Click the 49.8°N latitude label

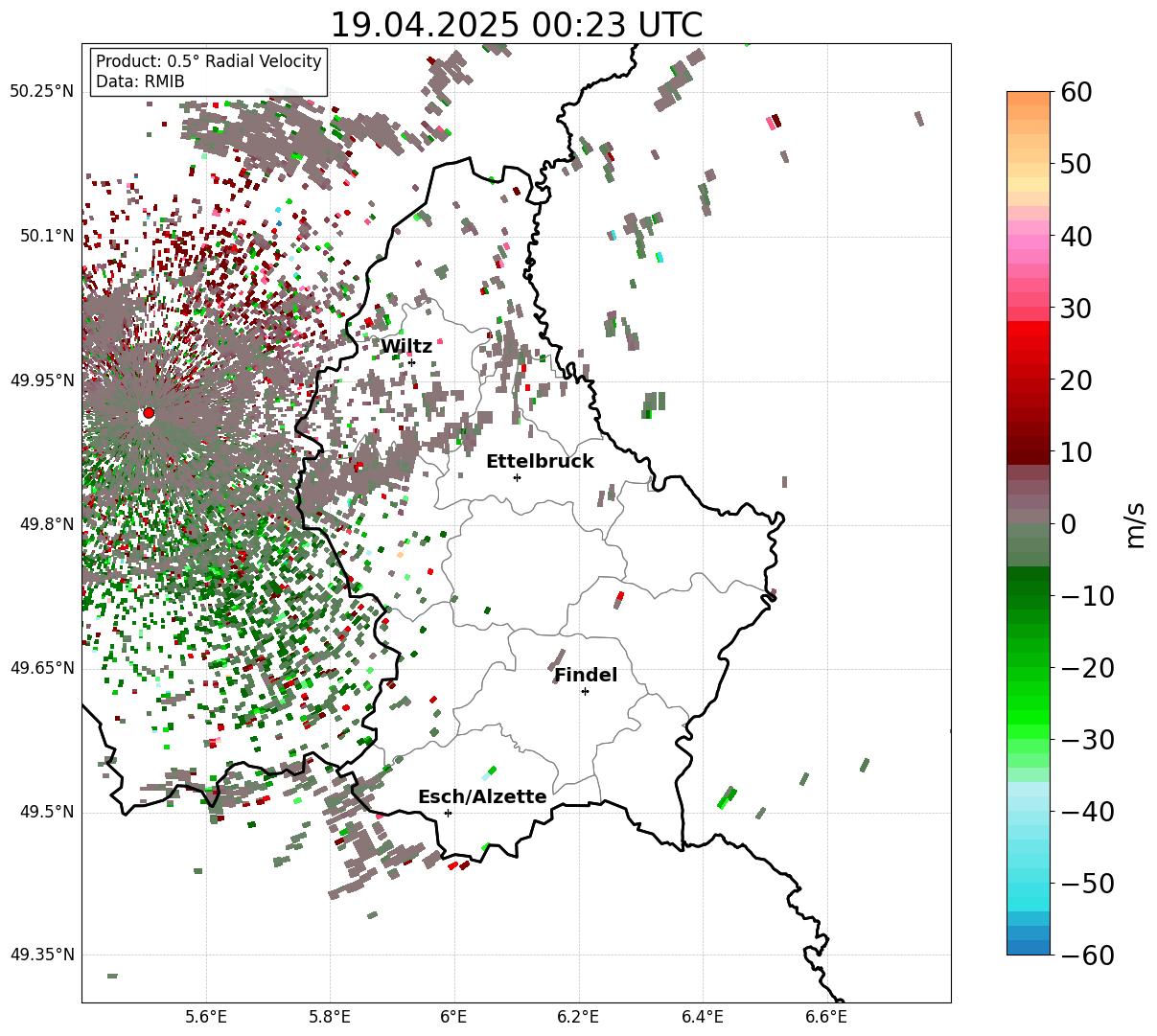point(45,524)
